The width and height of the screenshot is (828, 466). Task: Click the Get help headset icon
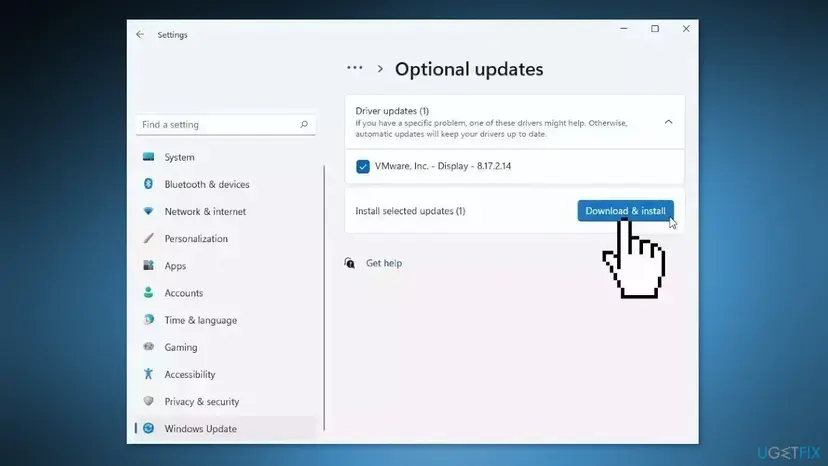click(x=350, y=263)
